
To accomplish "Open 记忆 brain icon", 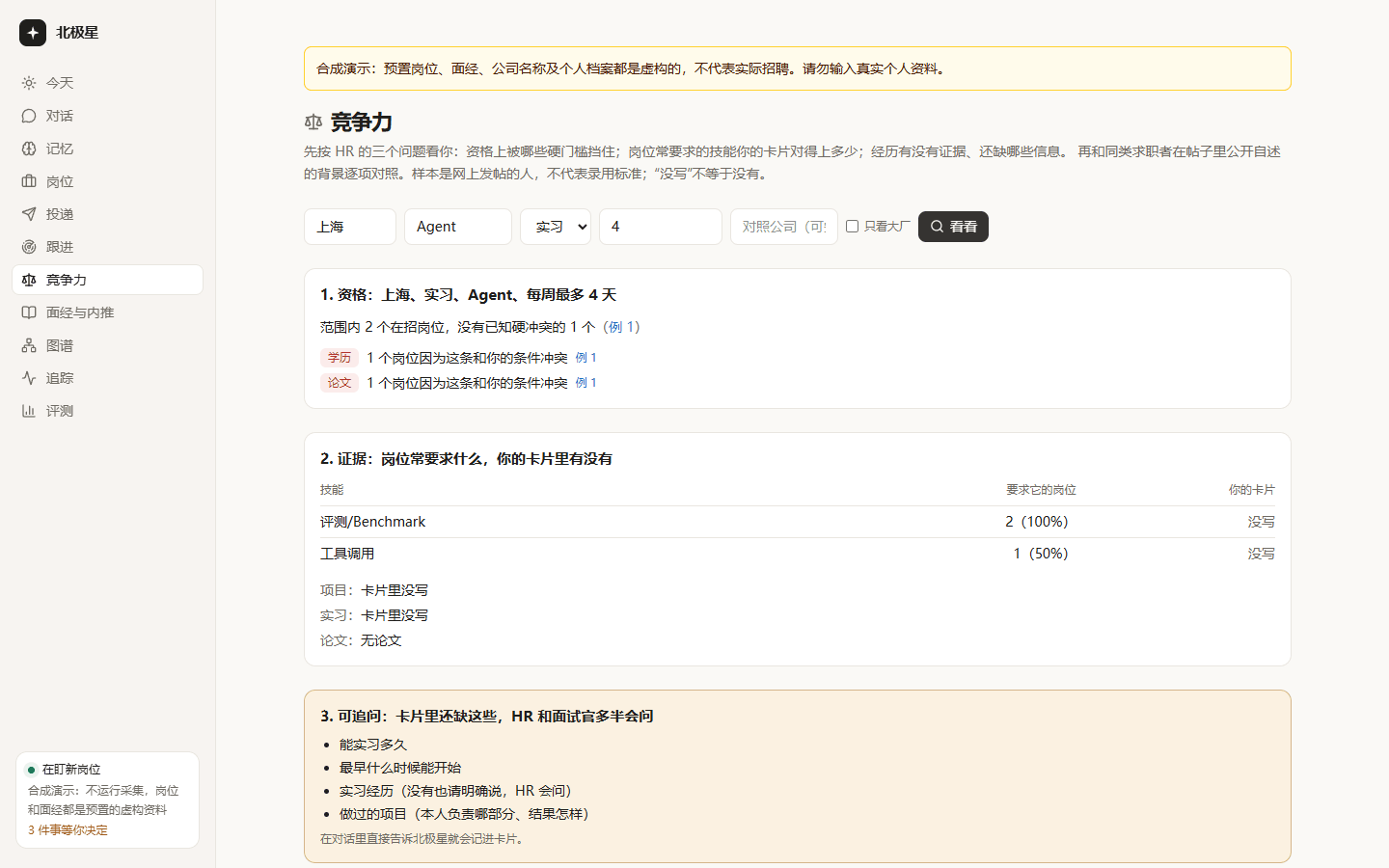I will point(29,149).
